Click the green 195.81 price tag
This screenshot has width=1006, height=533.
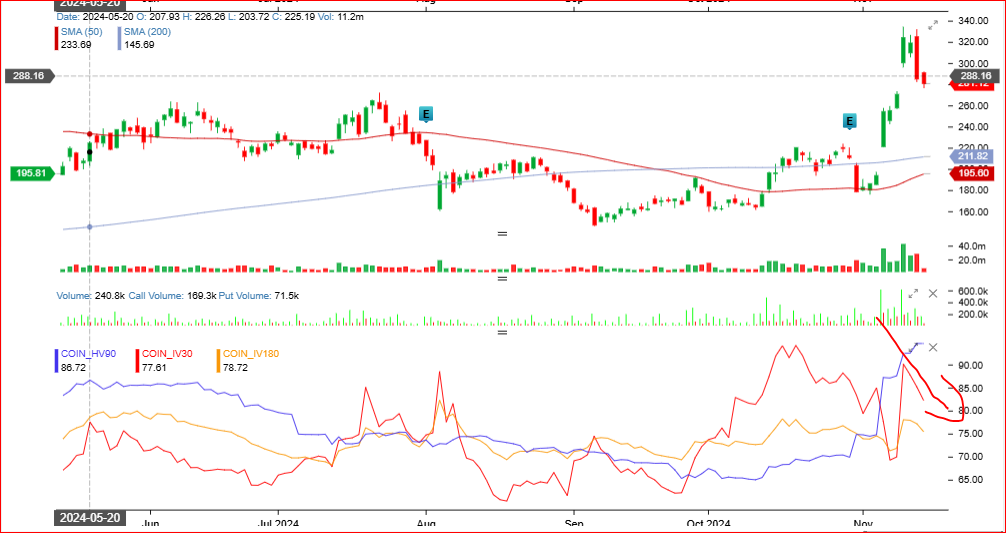[35, 173]
